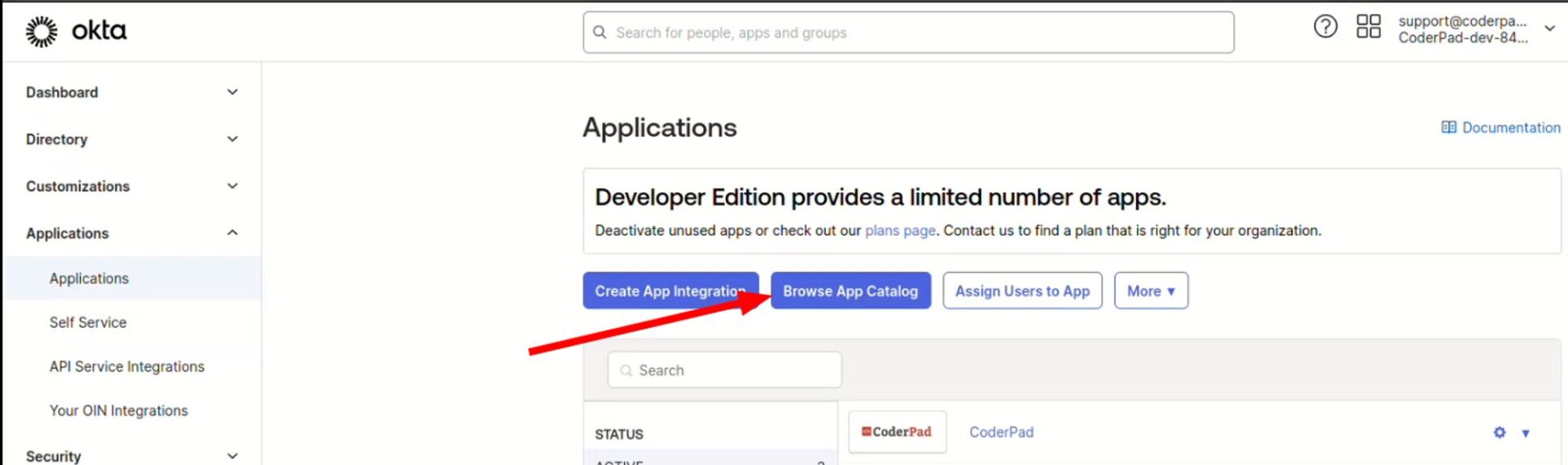Select Self Service in sidebar
The width and height of the screenshot is (1568, 465).
[x=88, y=323]
